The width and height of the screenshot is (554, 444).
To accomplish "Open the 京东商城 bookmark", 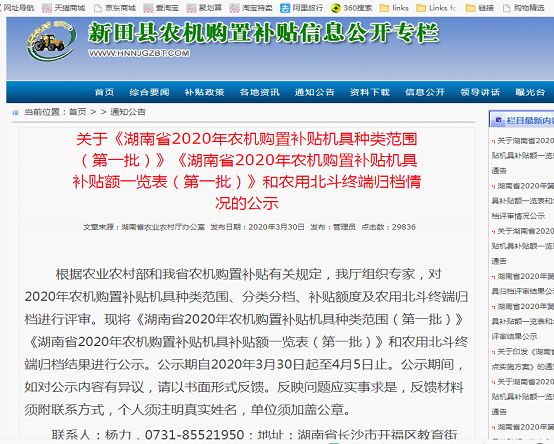I will 115,8.
